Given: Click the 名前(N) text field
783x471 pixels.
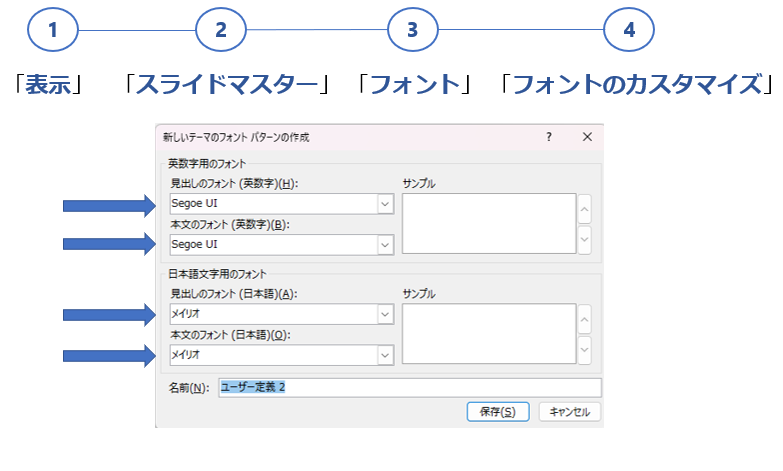Looking at the screenshot, I should (x=408, y=387).
